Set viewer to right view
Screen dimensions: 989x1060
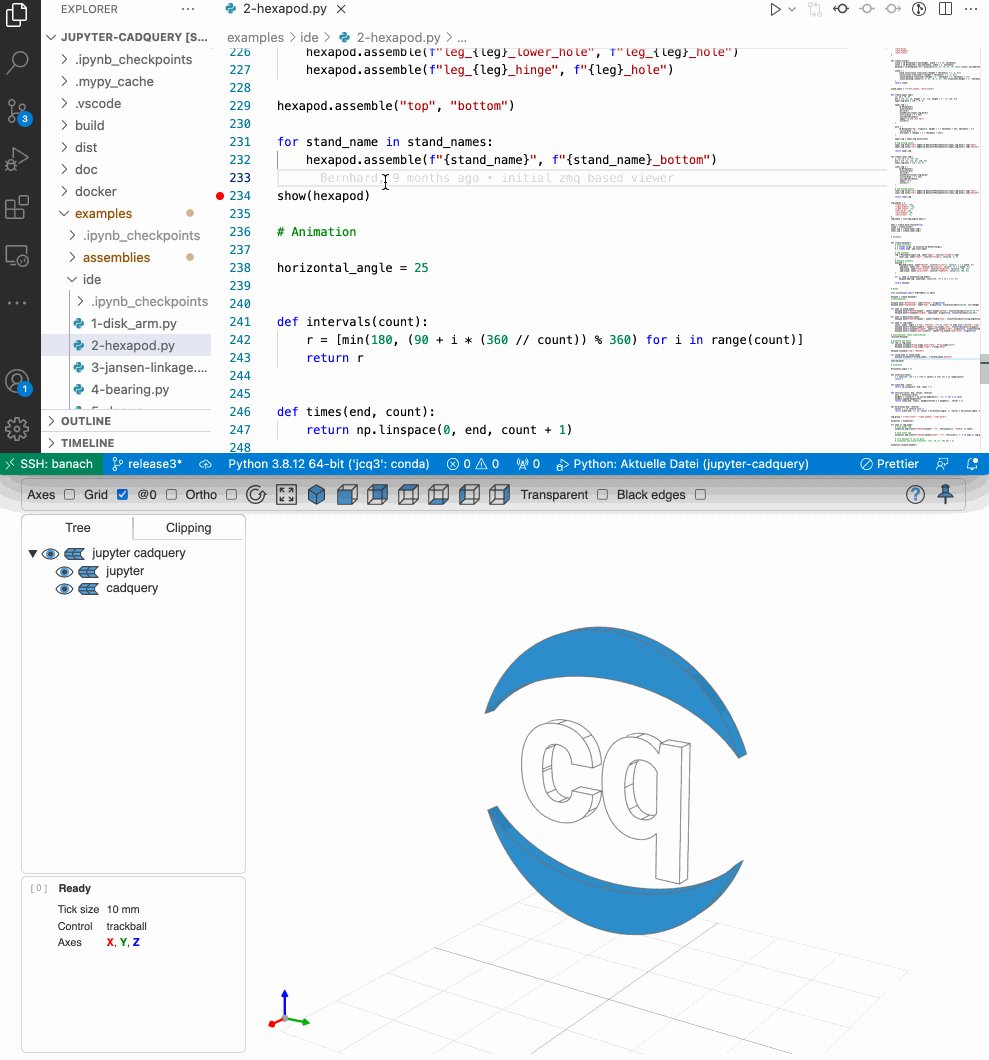500,495
